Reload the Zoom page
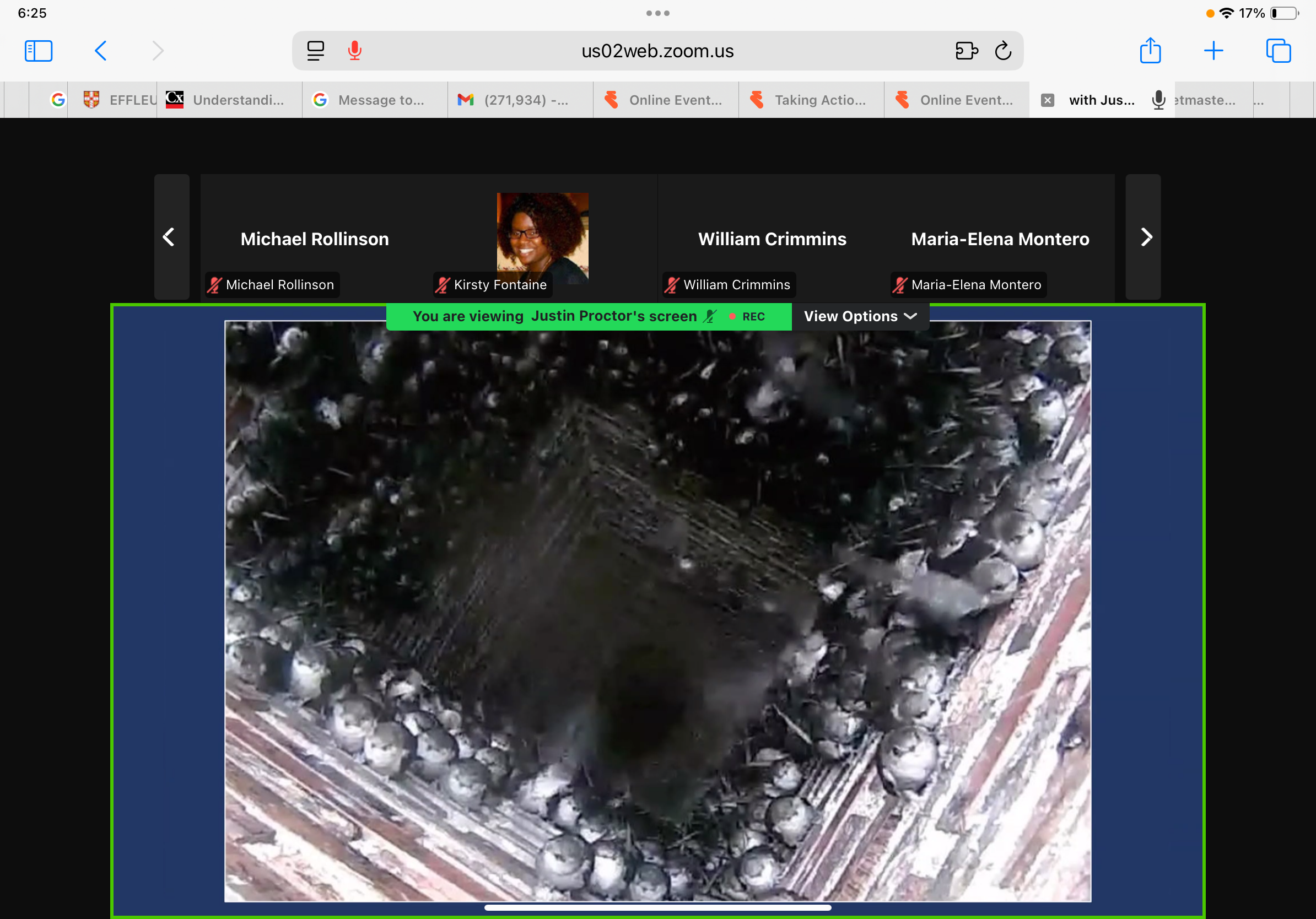This screenshot has width=1316, height=919. [1003, 51]
